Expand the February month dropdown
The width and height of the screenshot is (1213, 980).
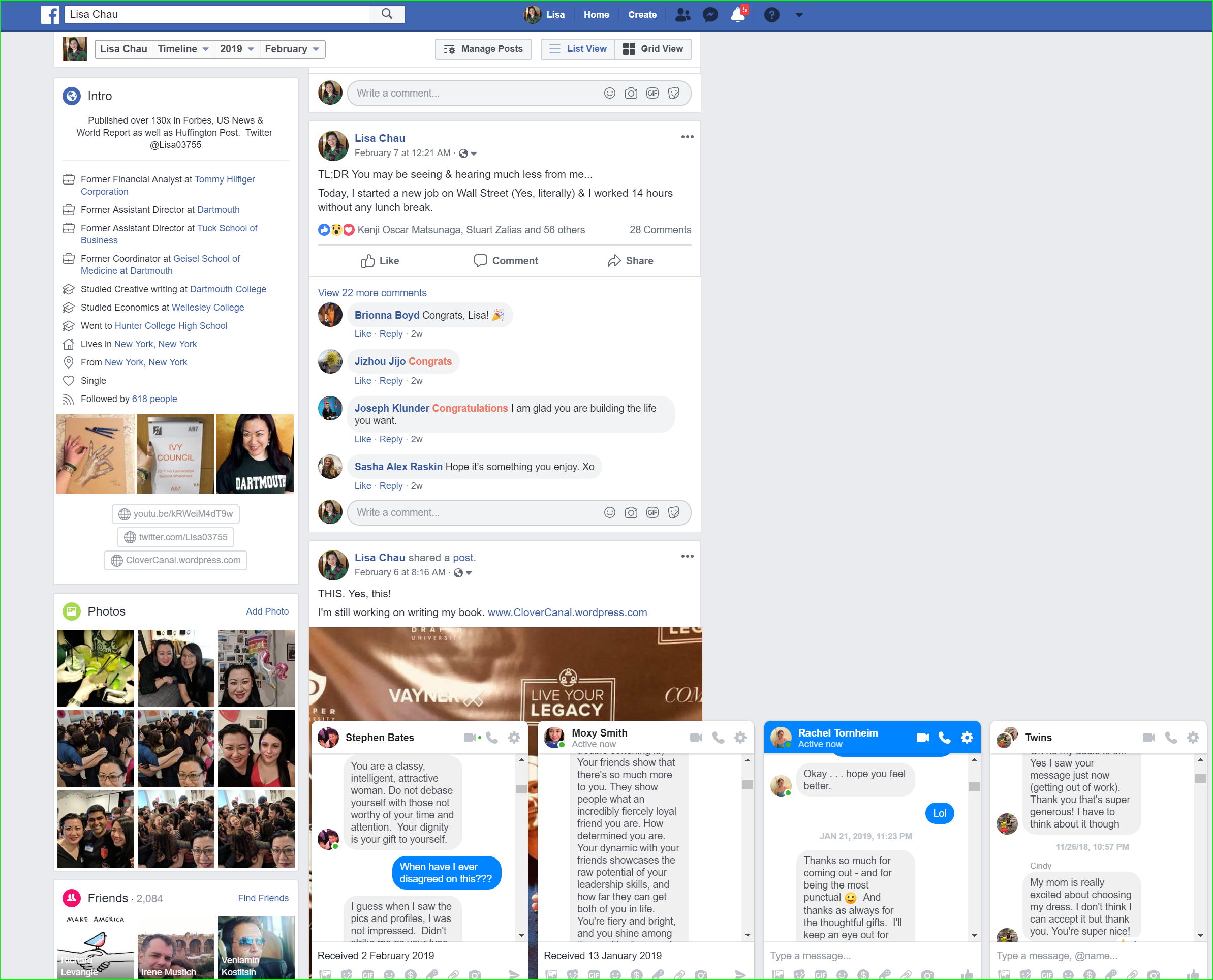tap(292, 49)
